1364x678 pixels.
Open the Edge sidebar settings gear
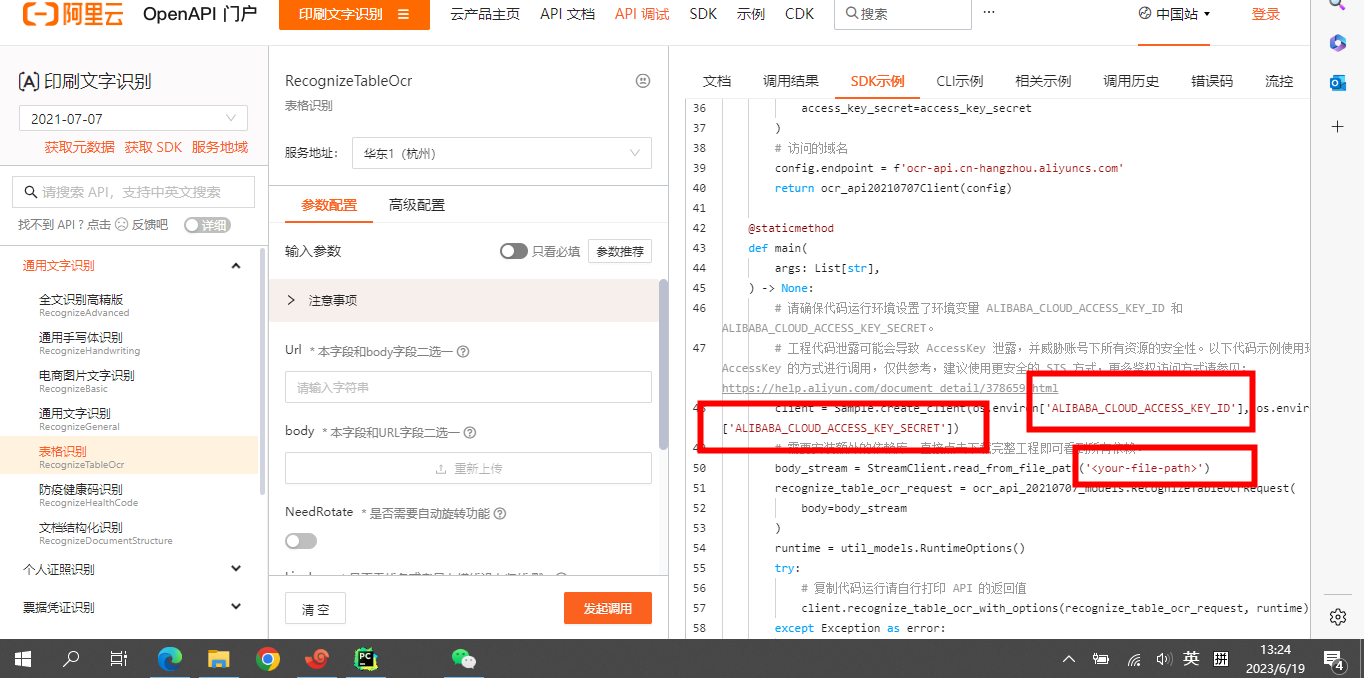pos(1338,616)
